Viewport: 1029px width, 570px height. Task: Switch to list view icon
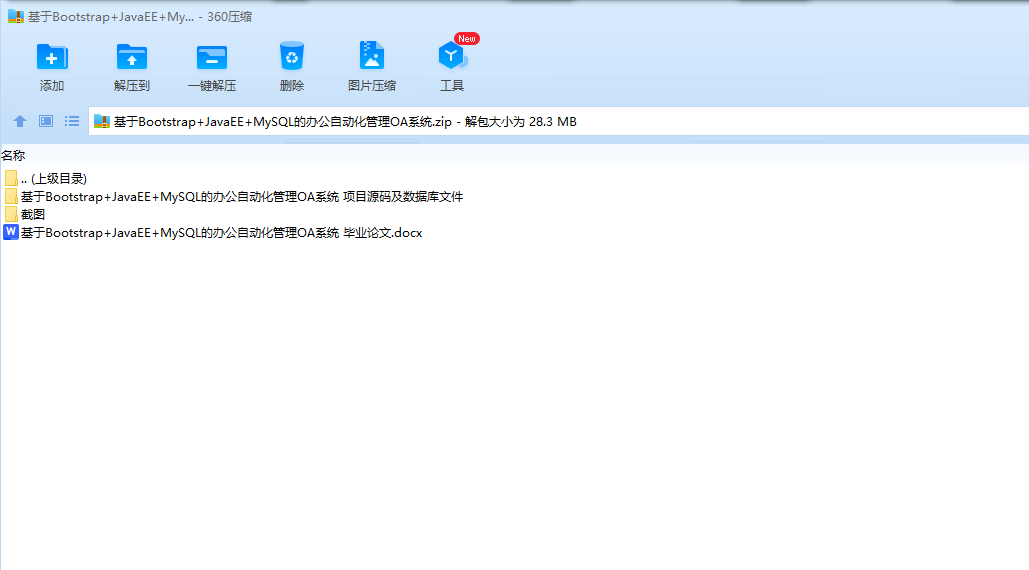72,121
